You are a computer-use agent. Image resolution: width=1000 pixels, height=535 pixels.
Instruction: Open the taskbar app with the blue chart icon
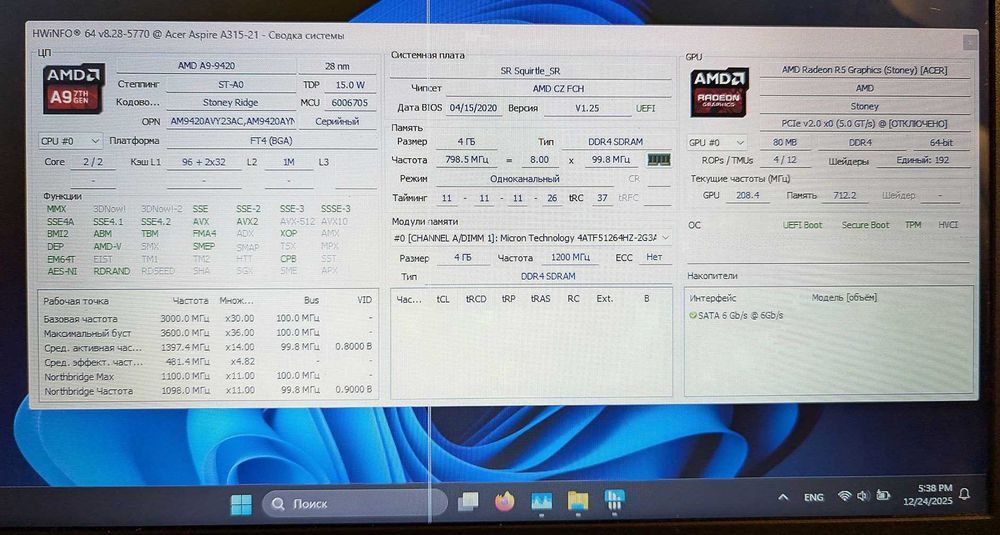click(541, 501)
